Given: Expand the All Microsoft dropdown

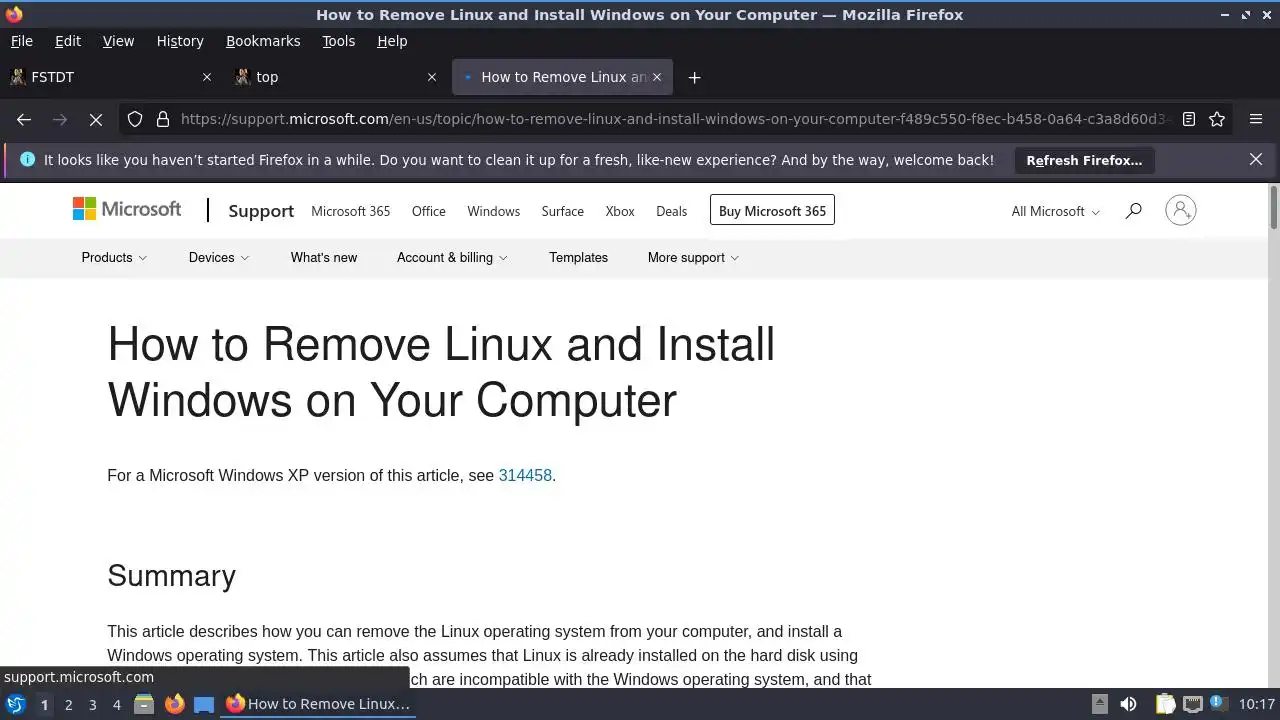Looking at the screenshot, I should click(1055, 211).
